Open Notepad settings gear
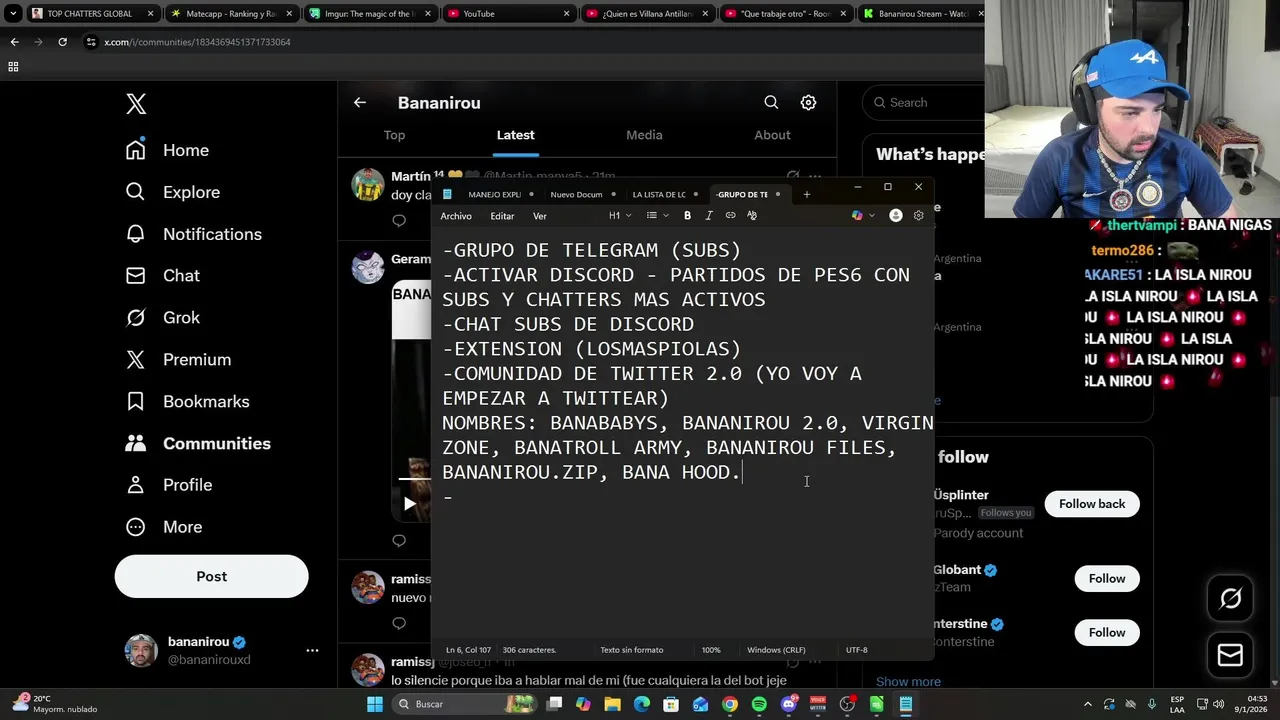The height and width of the screenshot is (720, 1280). point(918,215)
